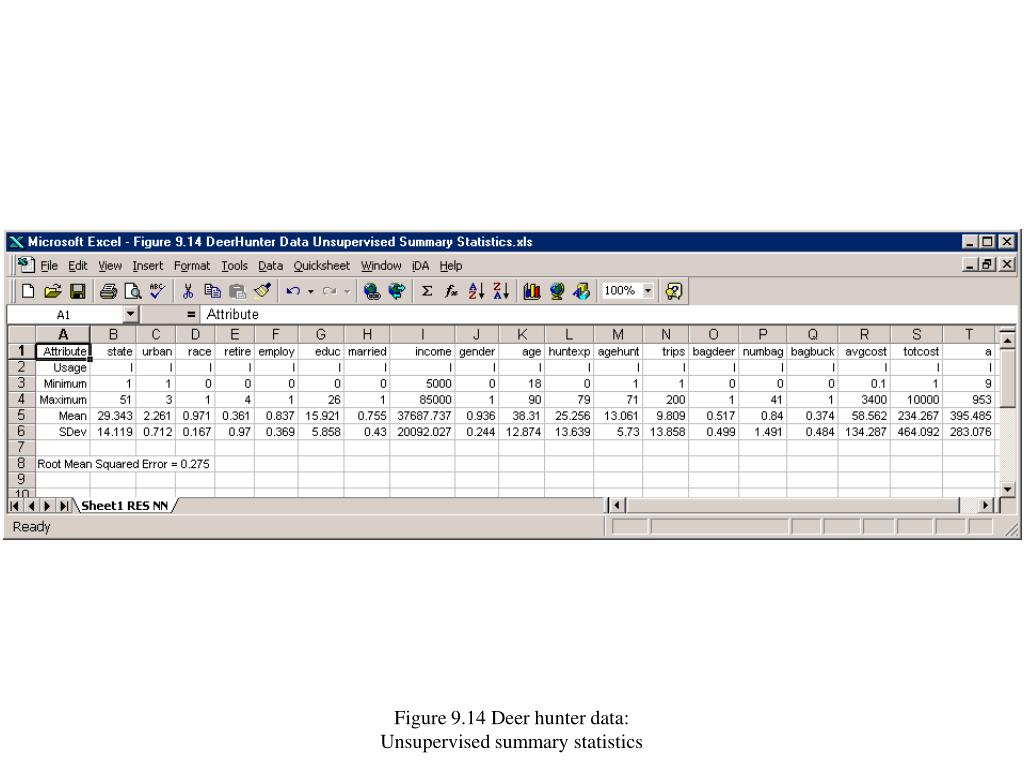
Task: Click vertical scrollbar up arrow
Action: coord(1007,340)
